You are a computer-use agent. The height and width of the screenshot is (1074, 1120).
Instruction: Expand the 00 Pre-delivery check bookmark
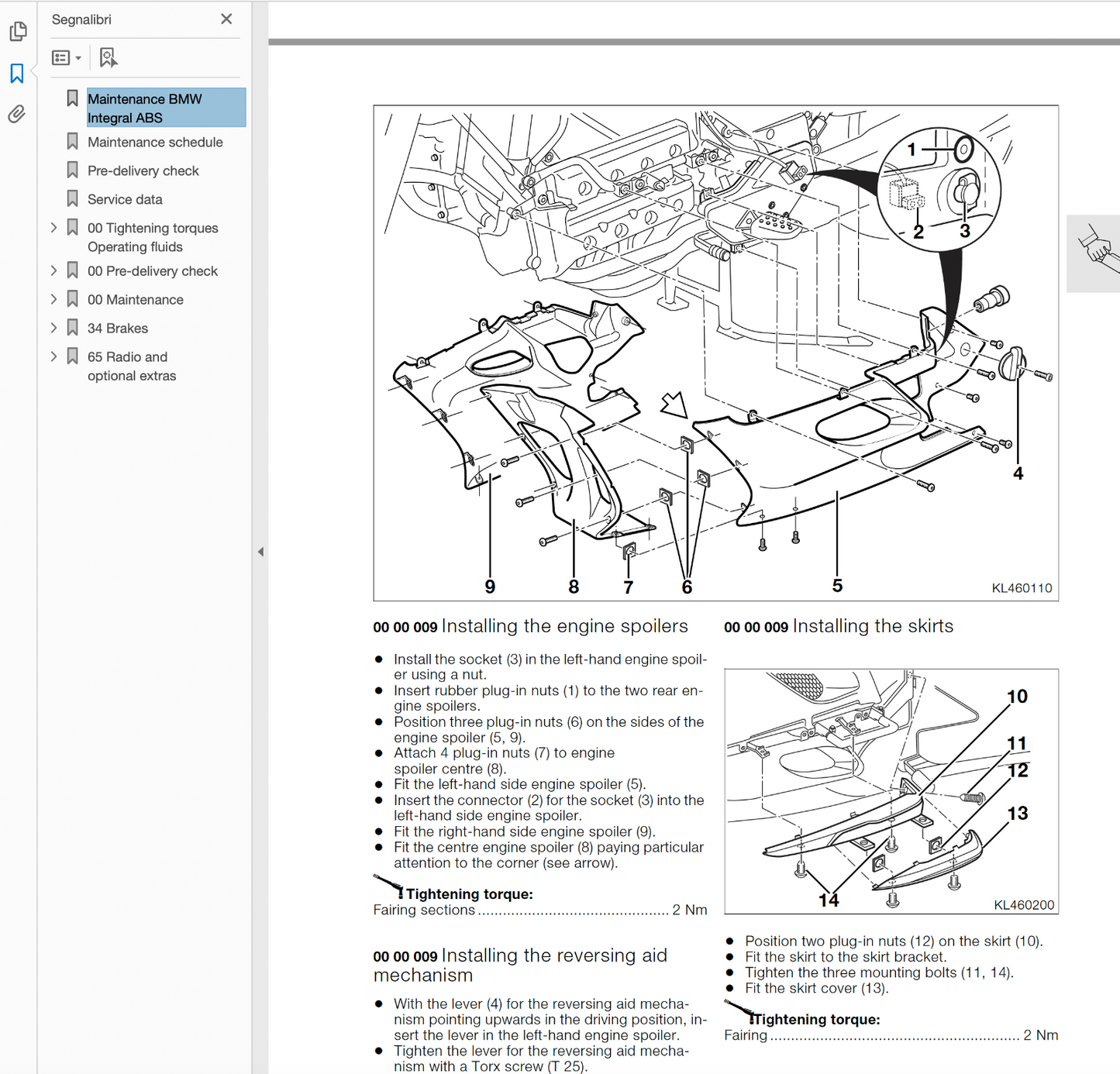pyautogui.click(x=53, y=270)
